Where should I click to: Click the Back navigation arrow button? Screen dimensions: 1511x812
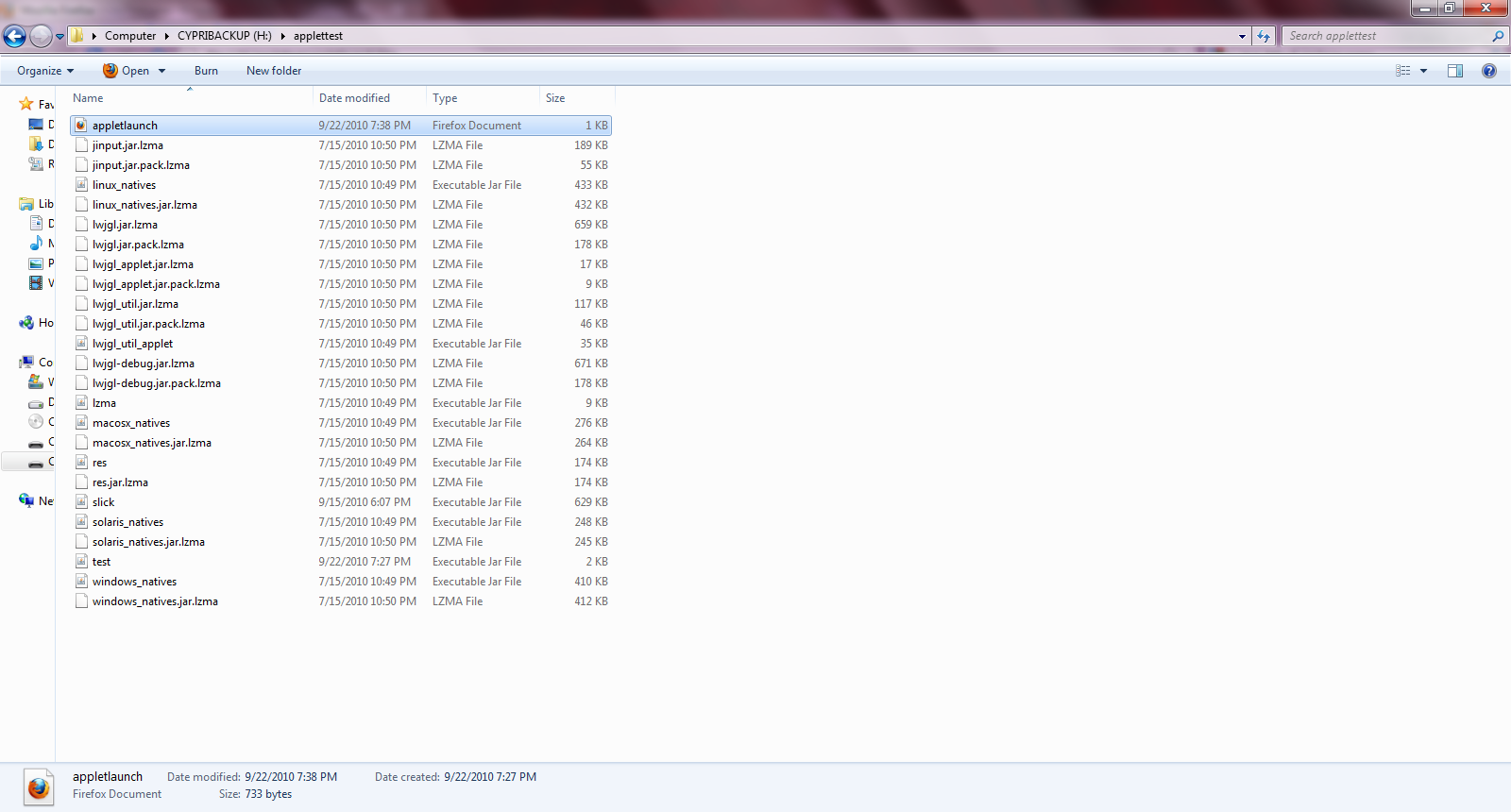[x=15, y=37]
